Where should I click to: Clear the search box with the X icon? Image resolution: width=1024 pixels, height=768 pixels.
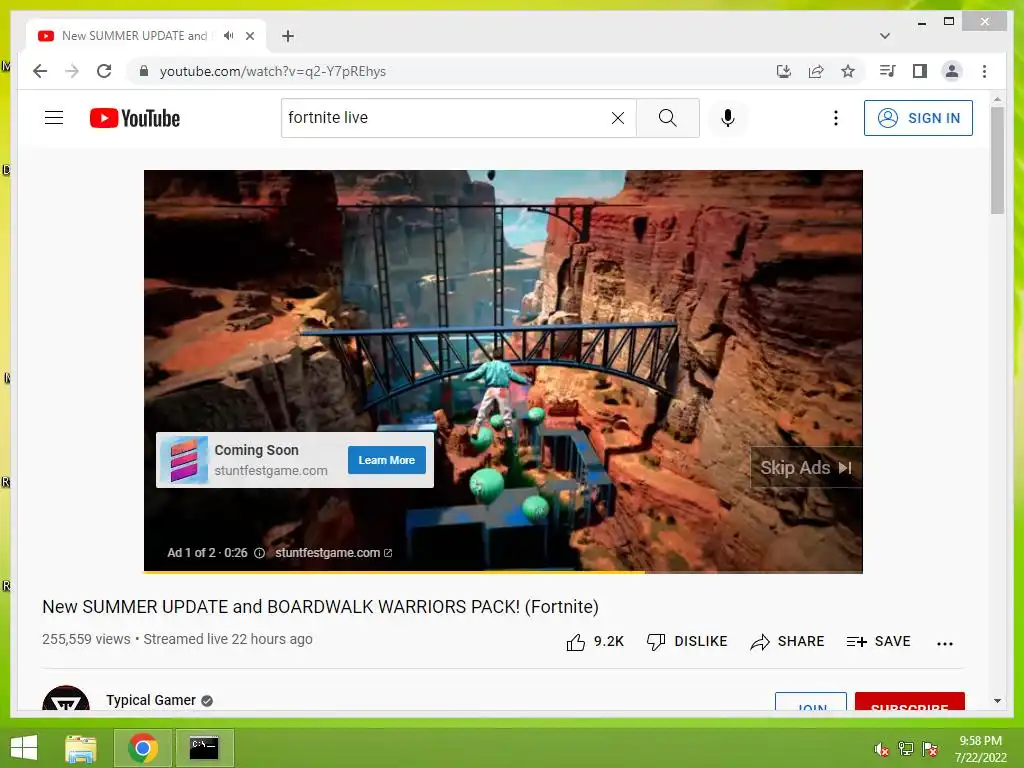point(617,118)
